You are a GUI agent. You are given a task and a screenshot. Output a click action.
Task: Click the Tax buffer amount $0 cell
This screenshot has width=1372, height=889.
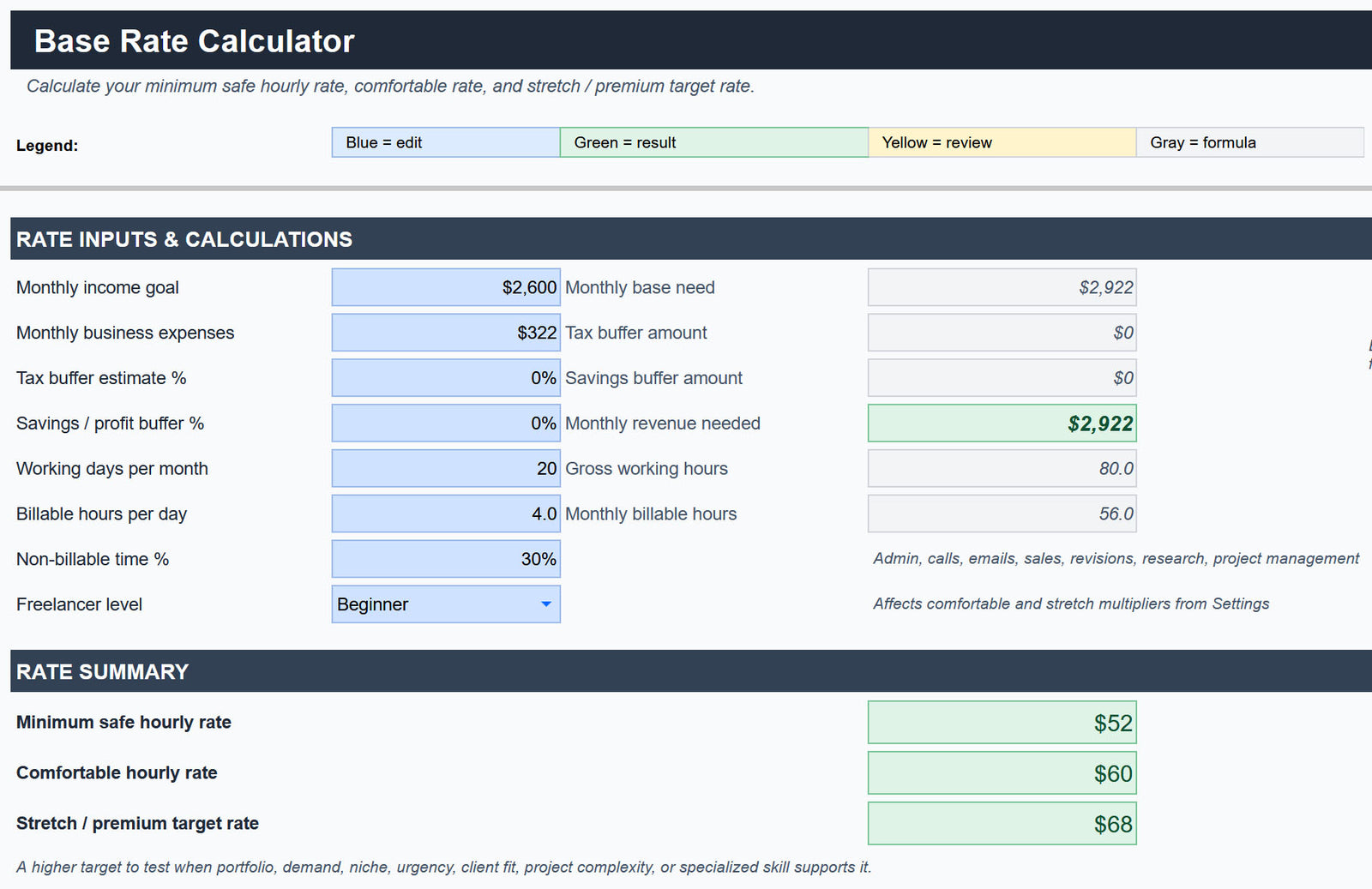[x=1002, y=333]
